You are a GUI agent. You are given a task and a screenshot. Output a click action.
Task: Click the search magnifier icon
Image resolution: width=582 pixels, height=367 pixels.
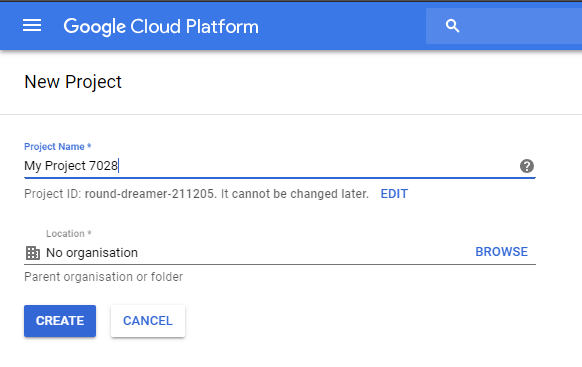pyautogui.click(x=452, y=26)
